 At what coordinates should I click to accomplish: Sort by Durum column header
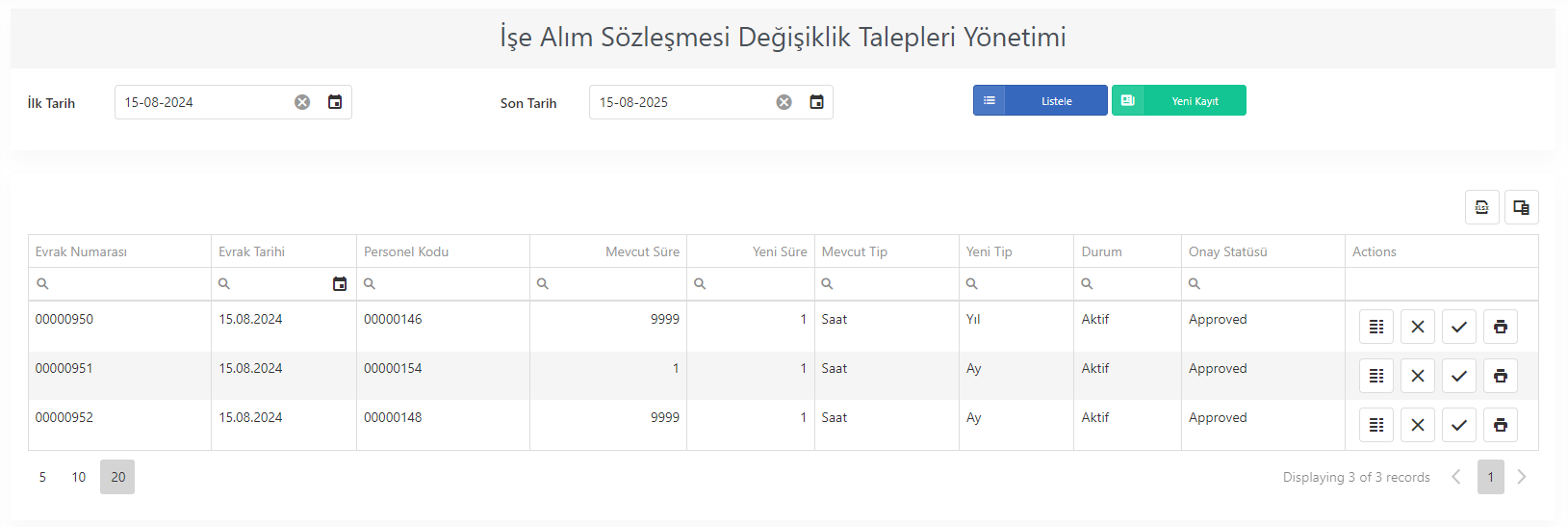1127,251
